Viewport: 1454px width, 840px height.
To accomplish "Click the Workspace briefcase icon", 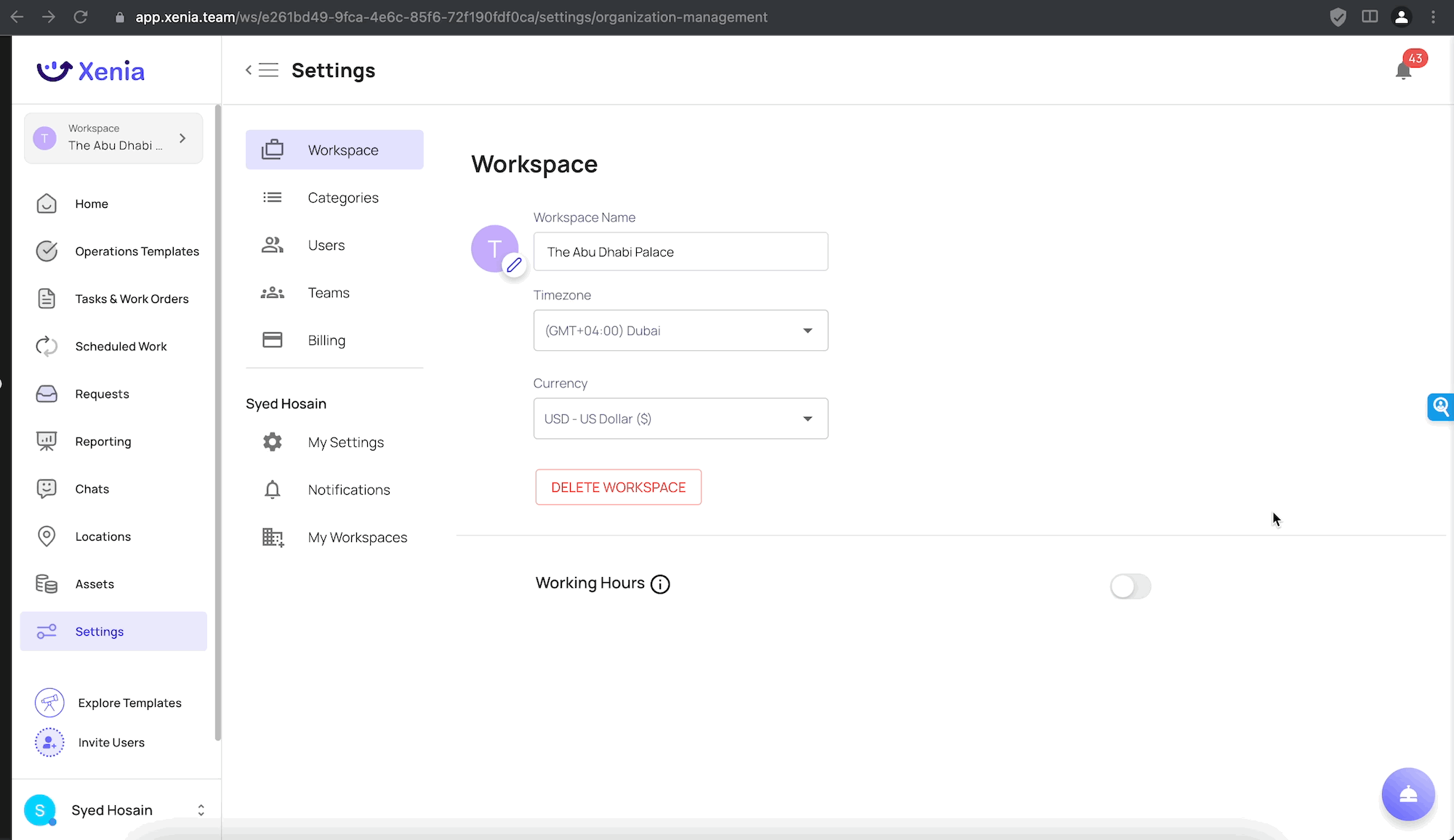I will pyautogui.click(x=273, y=150).
